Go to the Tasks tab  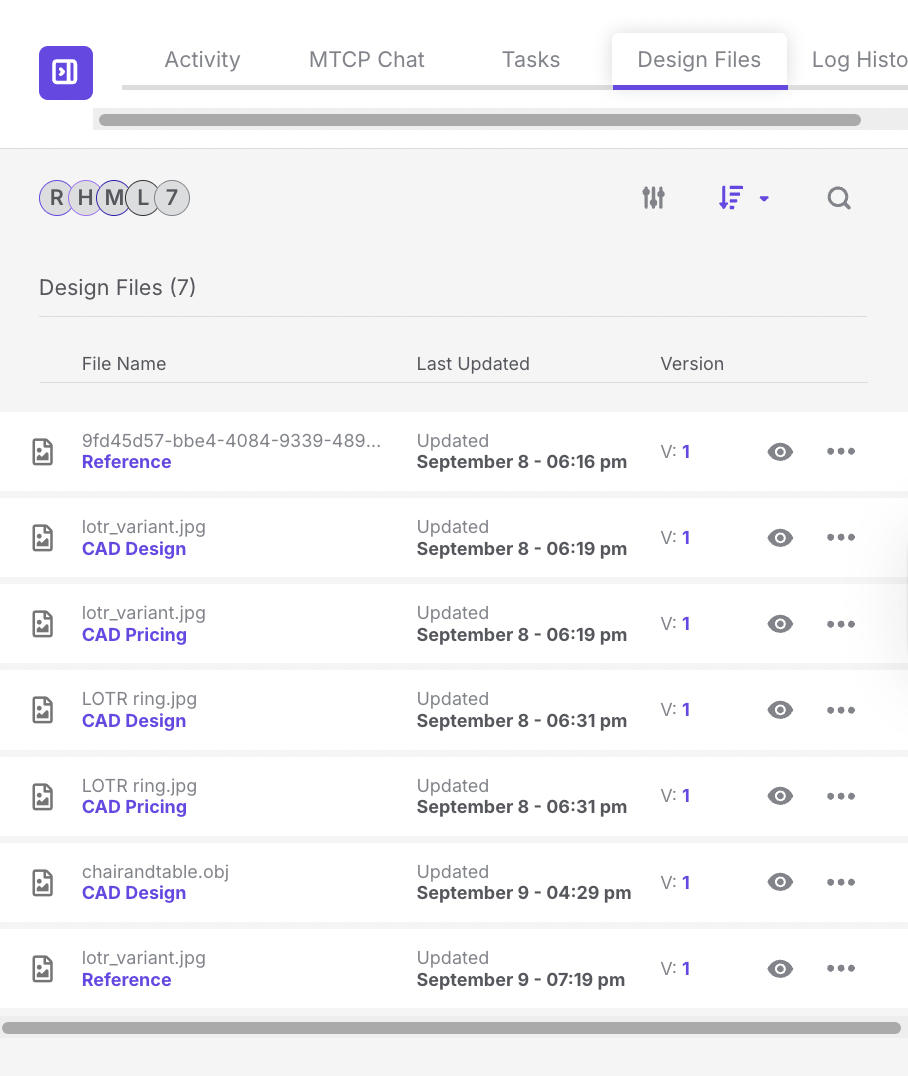[x=530, y=60]
